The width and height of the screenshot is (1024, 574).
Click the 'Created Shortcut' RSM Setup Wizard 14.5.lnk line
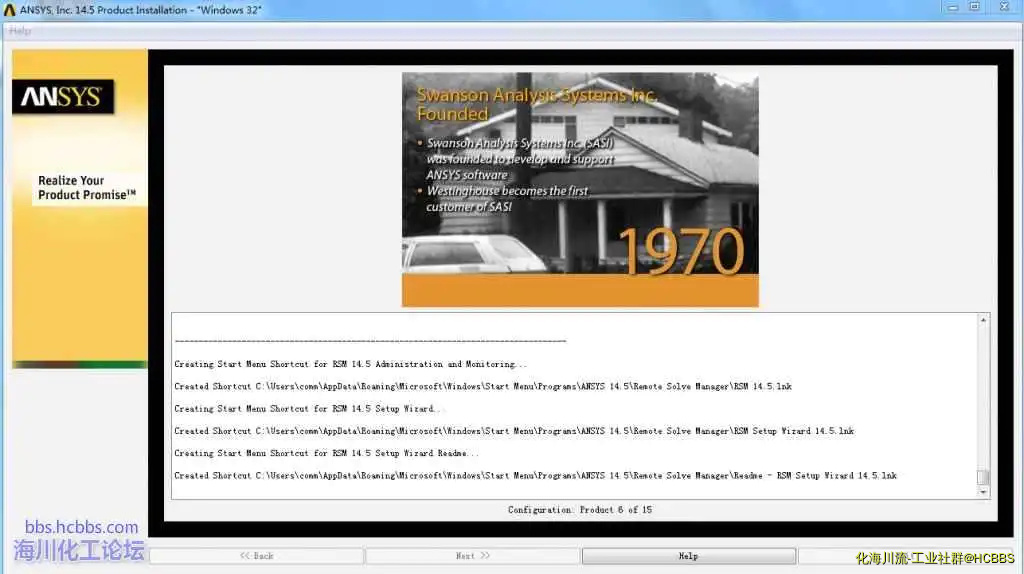513,431
